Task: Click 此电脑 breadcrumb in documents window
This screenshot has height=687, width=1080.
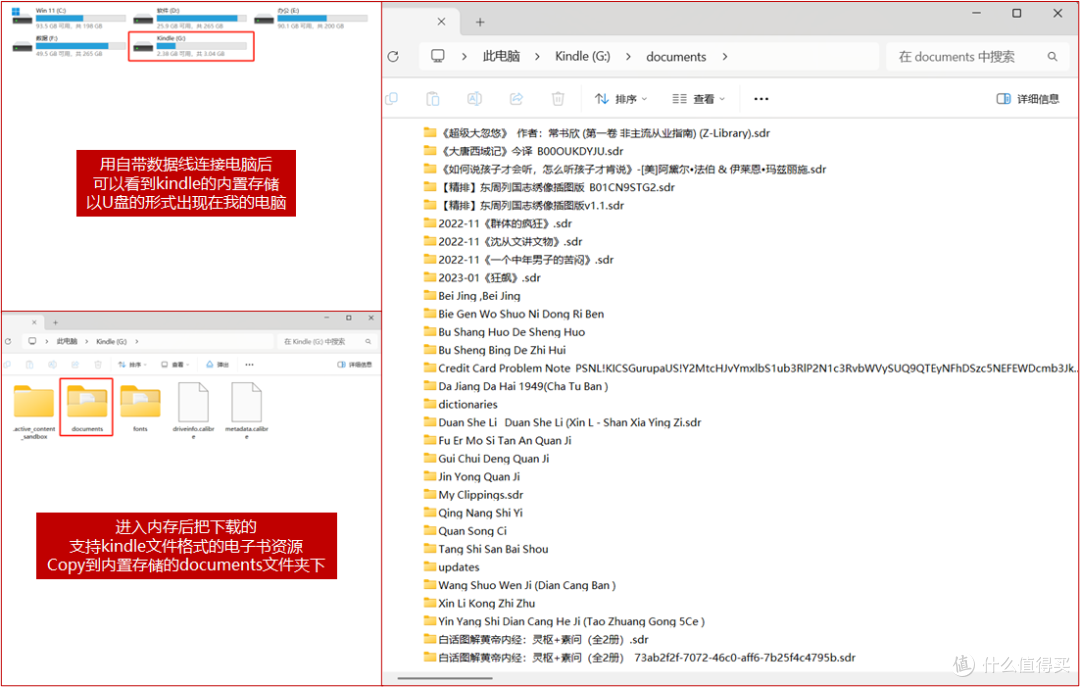Action: click(x=501, y=57)
